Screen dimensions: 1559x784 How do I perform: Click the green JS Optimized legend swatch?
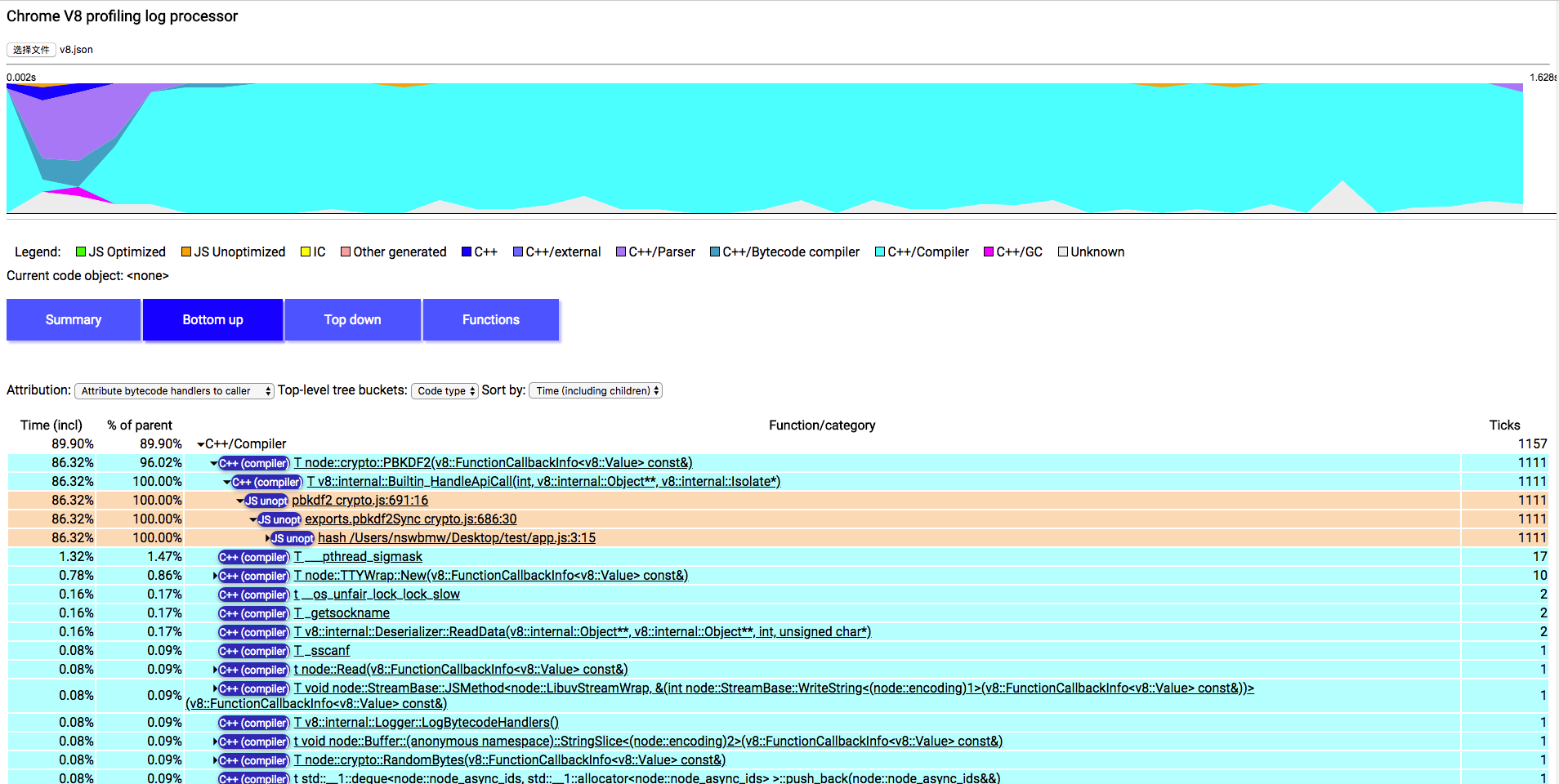(x=81, y=252)
